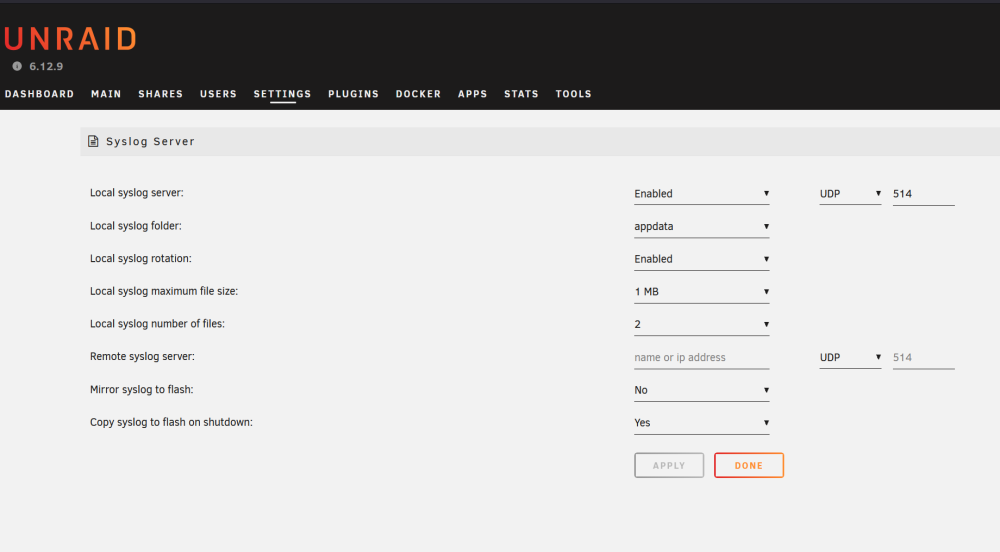
Task: Edit the Local syslog server port 514 field
Action: pyautogui.click(x=923, y=194)
